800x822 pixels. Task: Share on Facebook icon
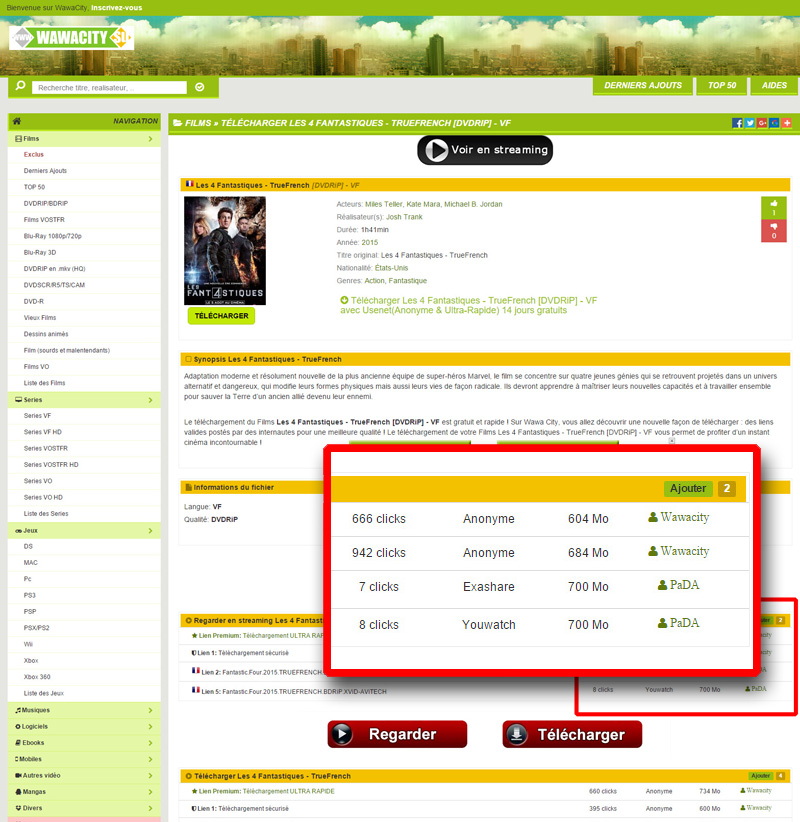(737, 123)
